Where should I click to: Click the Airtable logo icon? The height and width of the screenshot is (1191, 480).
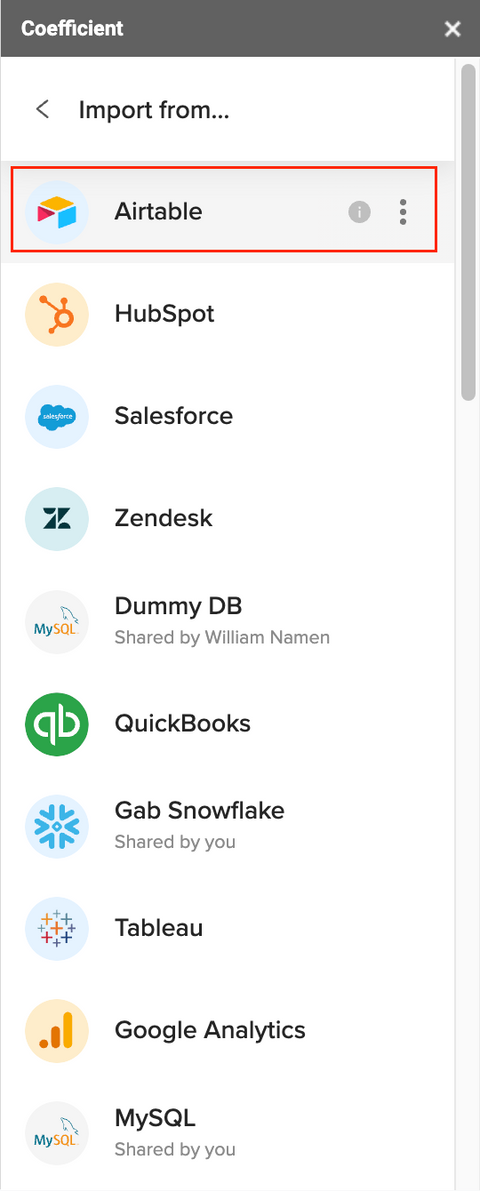pos(57,212)
